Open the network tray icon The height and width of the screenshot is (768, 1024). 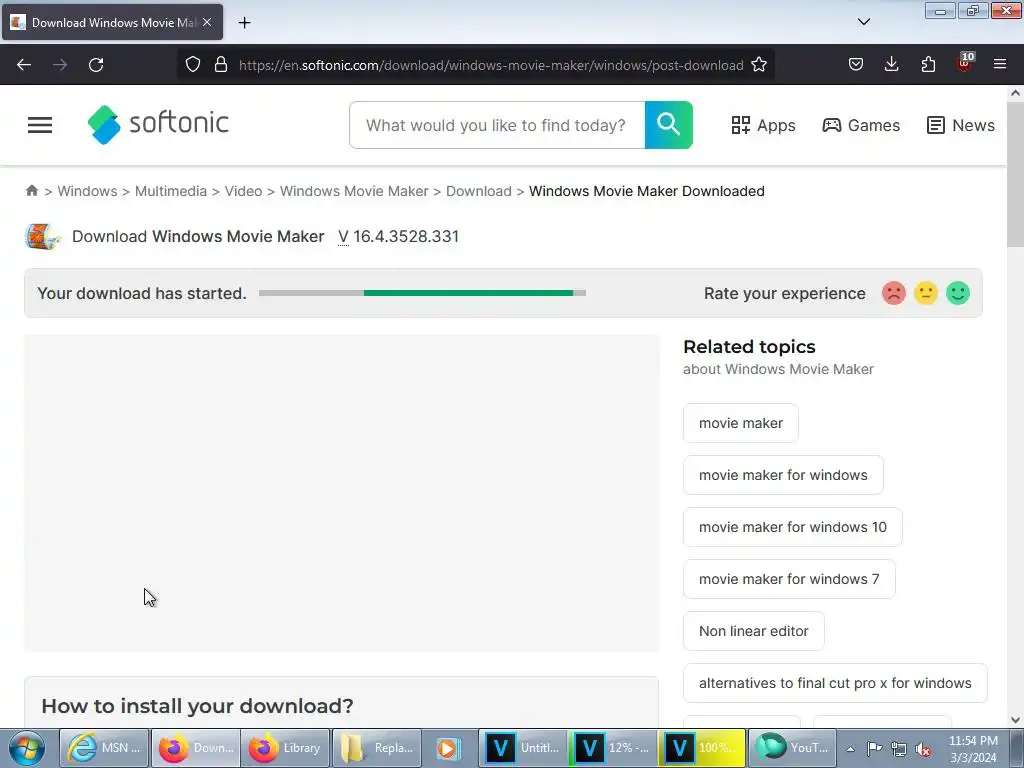pos(899,749)
